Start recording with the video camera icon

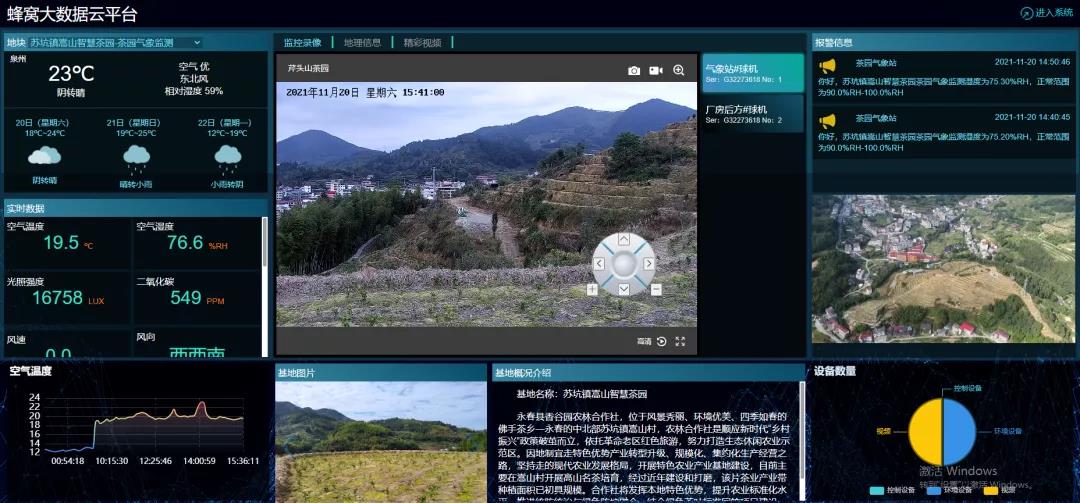tap(656, 70)
